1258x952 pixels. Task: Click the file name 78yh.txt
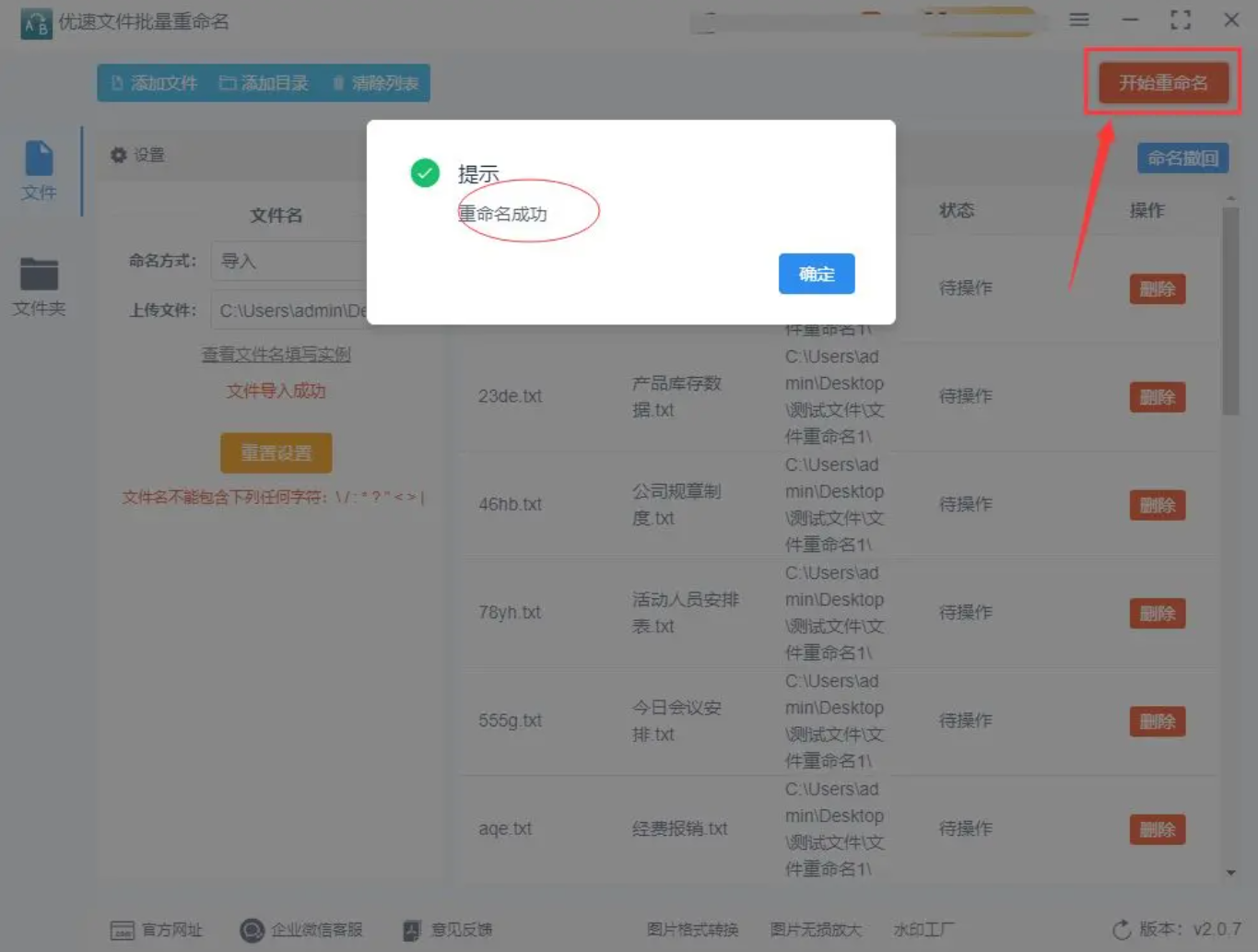tap(510, 612)
